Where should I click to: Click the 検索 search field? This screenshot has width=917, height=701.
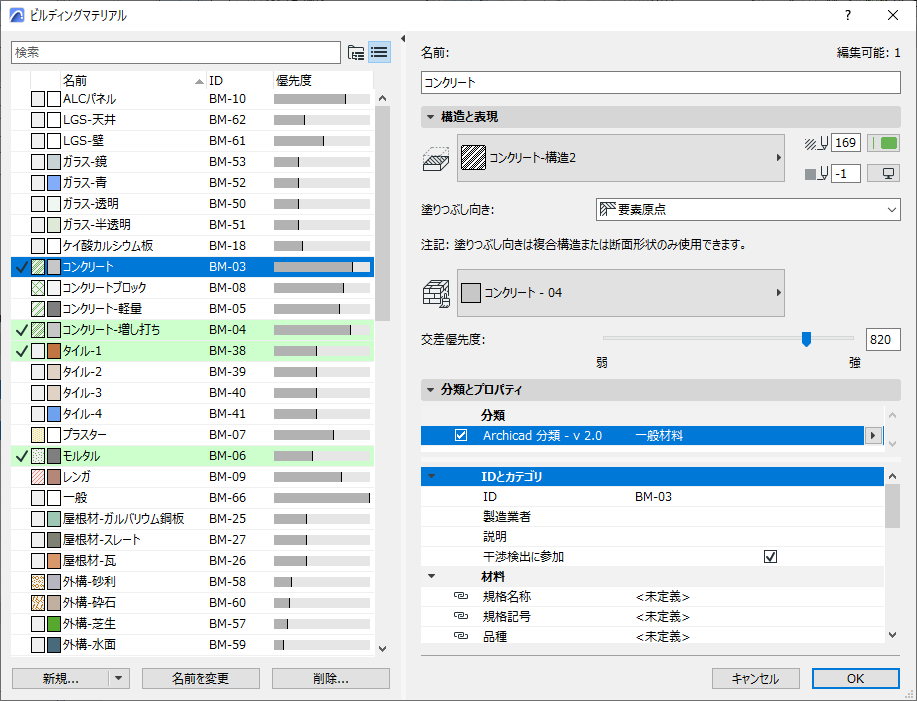tap(175, 53)
